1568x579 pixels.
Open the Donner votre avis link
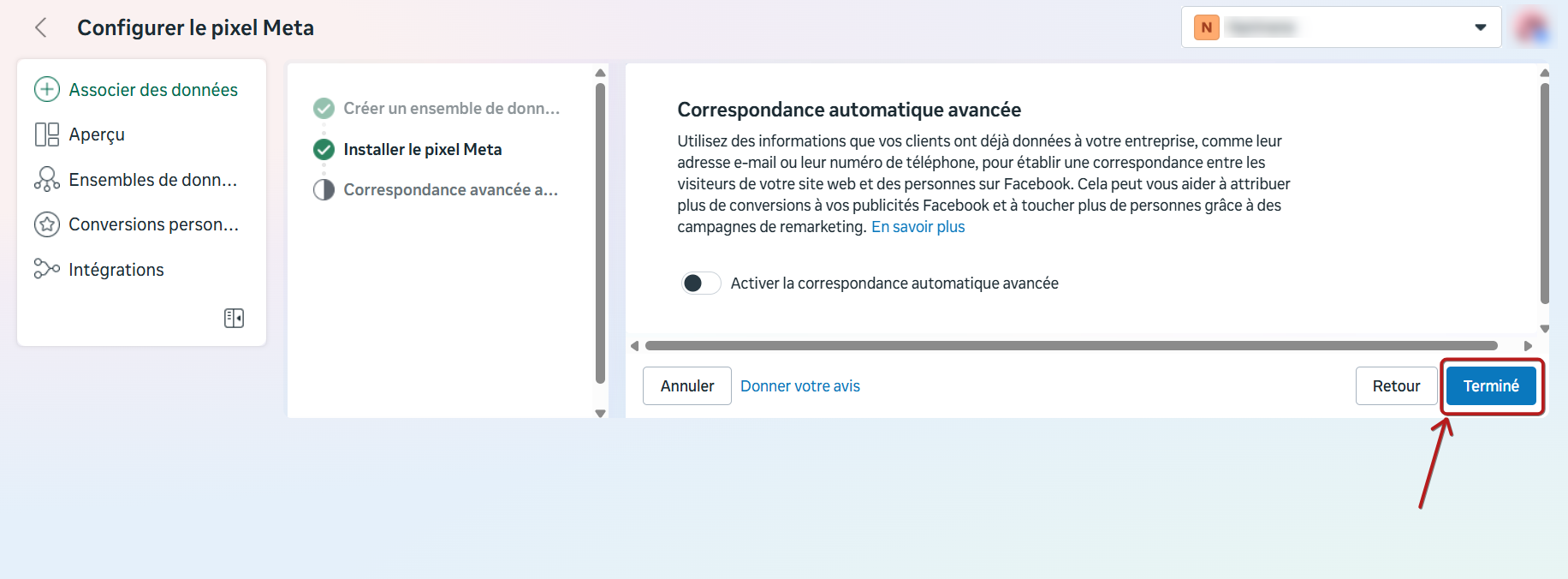800,386
